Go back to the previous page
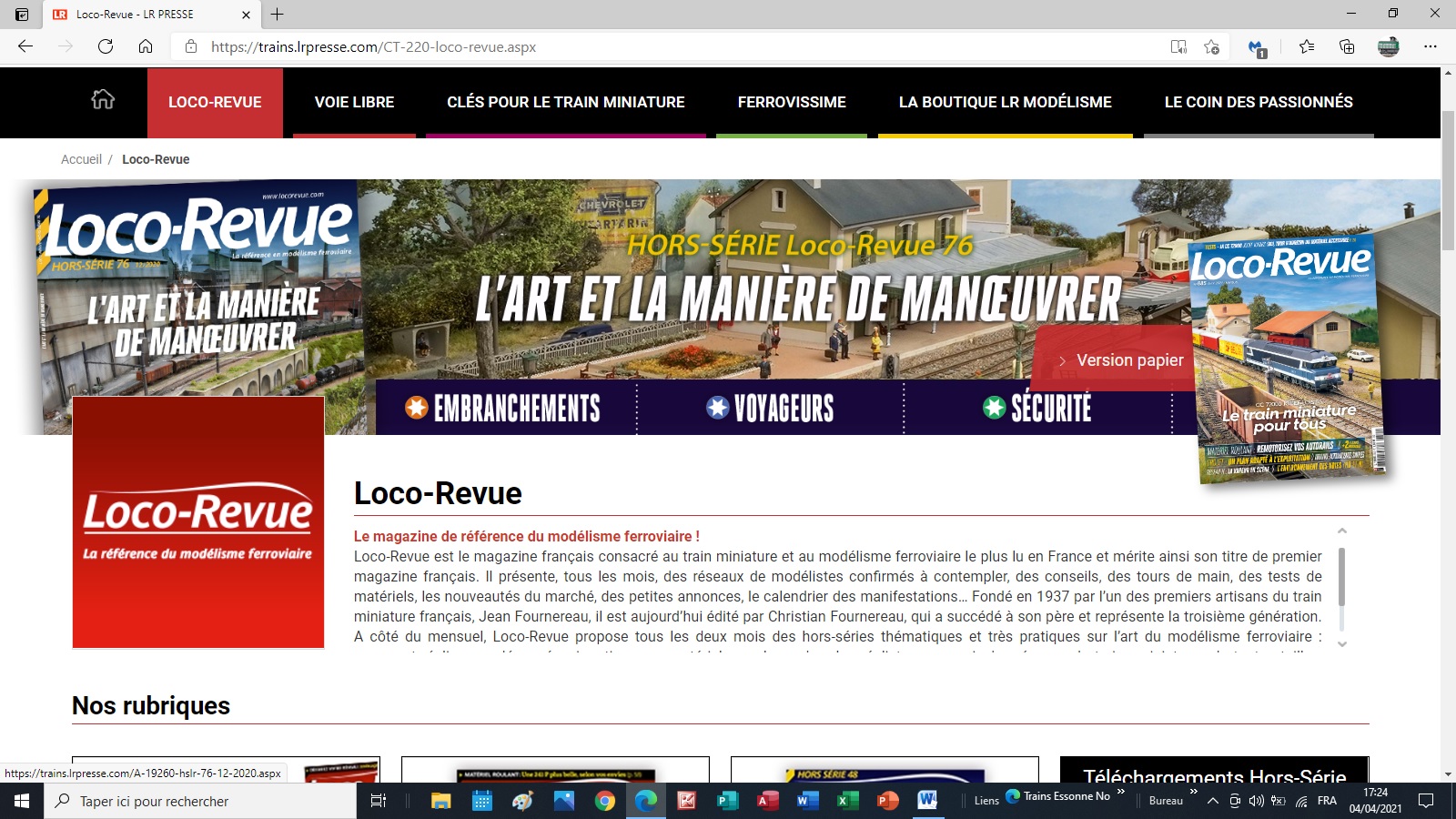 25,46
